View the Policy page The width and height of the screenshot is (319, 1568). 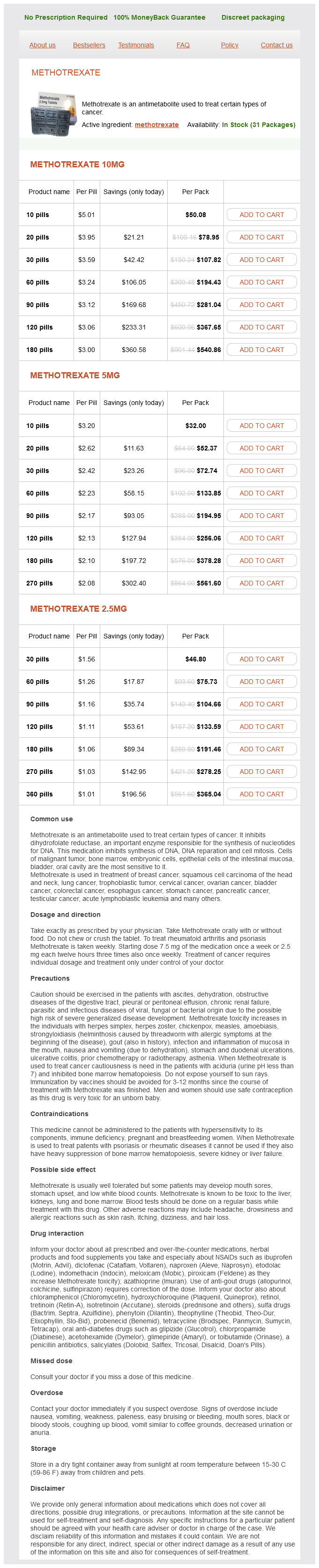tap(230, 45)
